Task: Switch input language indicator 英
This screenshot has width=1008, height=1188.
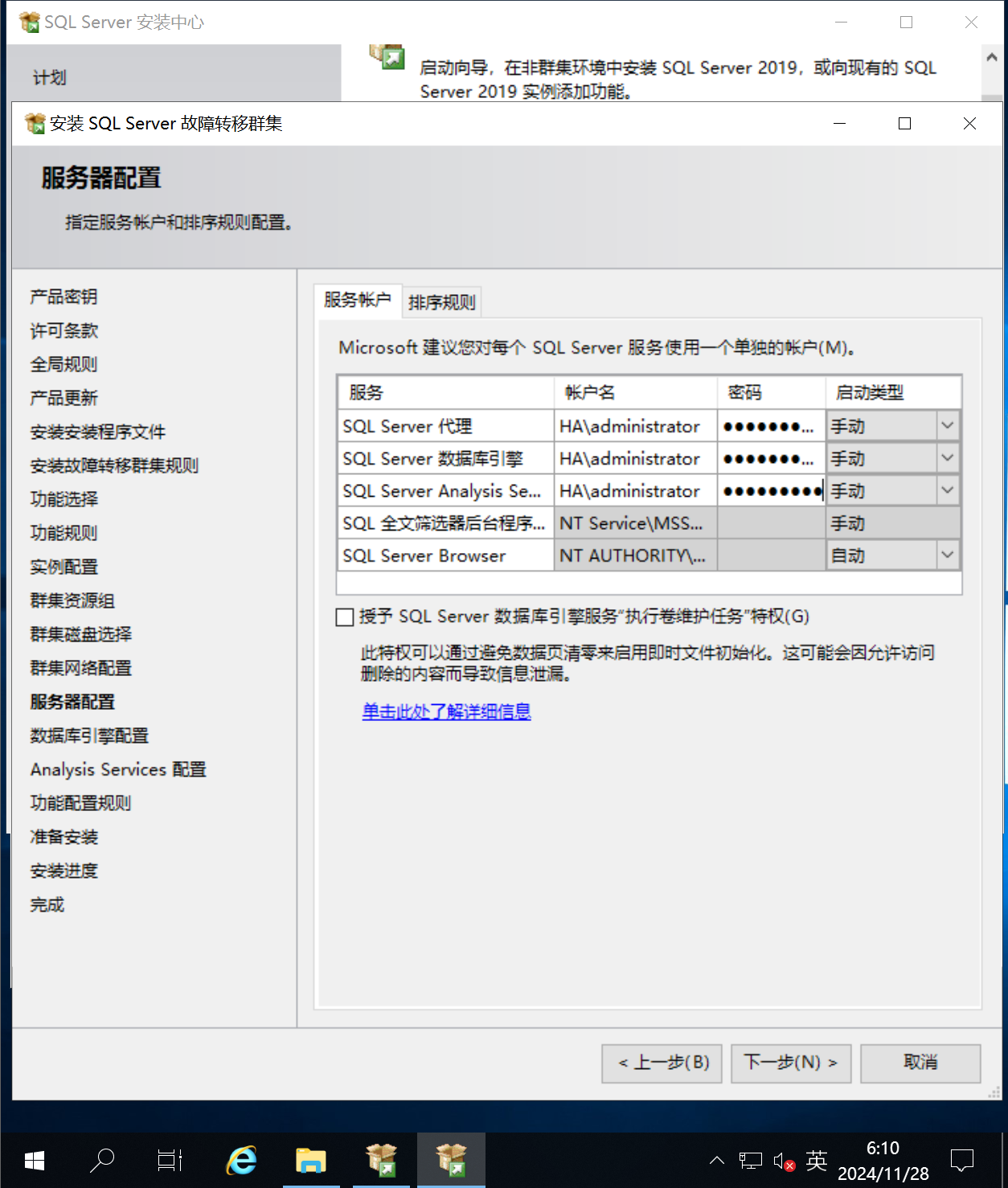Action: point(817,1160)
